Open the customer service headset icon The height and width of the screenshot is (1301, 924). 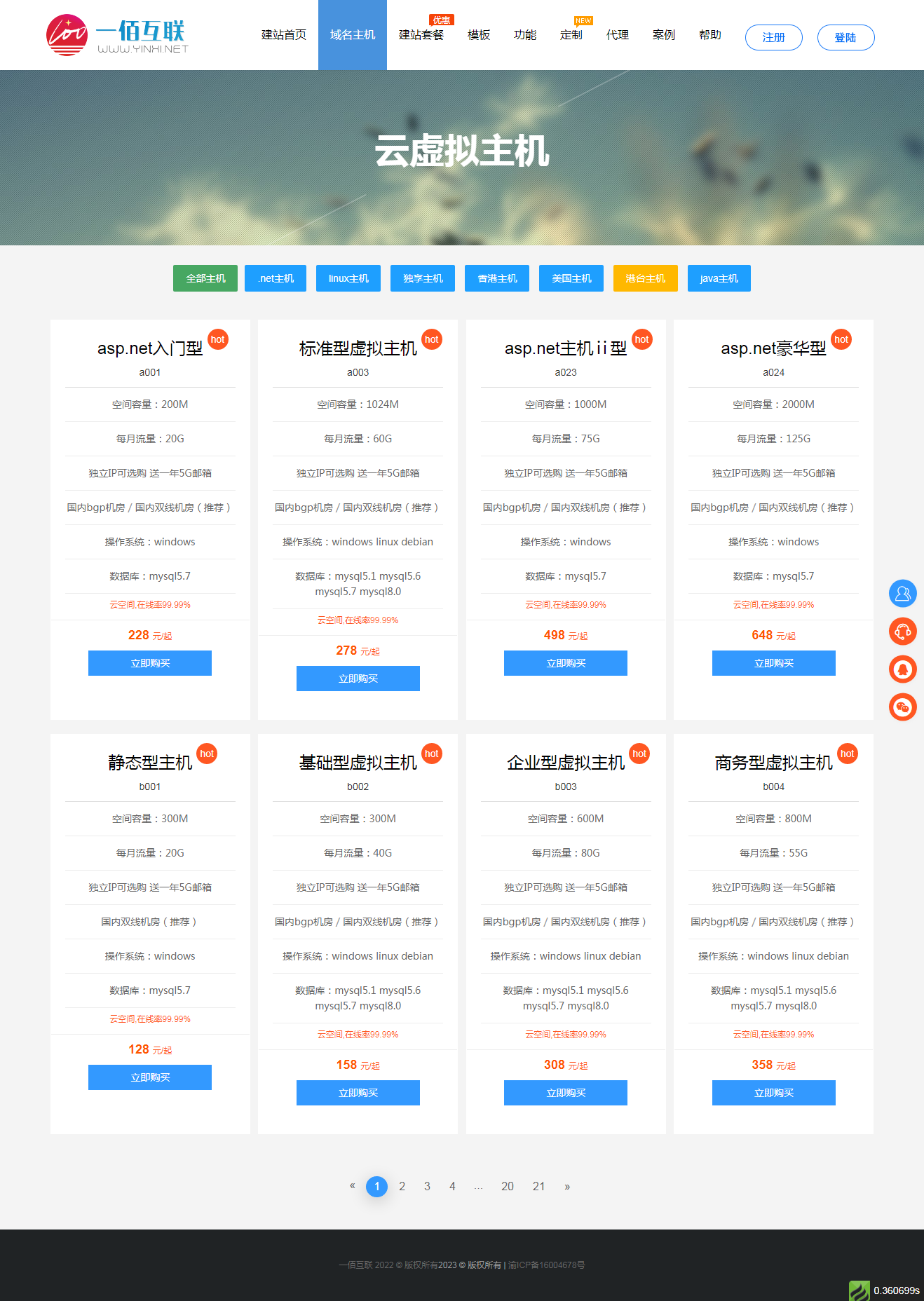tap(903, 632)
